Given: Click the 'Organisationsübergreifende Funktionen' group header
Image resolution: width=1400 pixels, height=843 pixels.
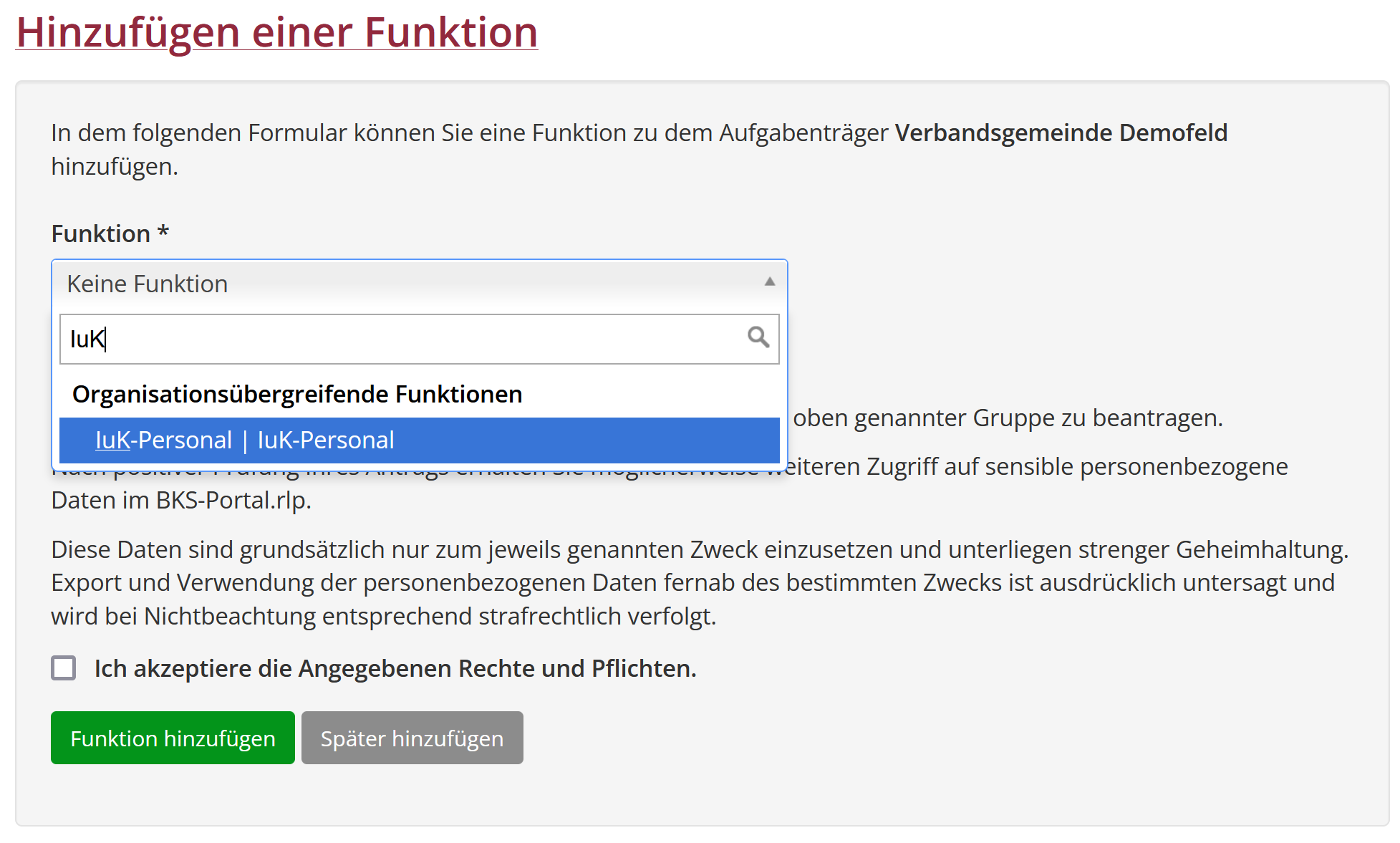Looking at the screenshot, I should coord(297,394).
